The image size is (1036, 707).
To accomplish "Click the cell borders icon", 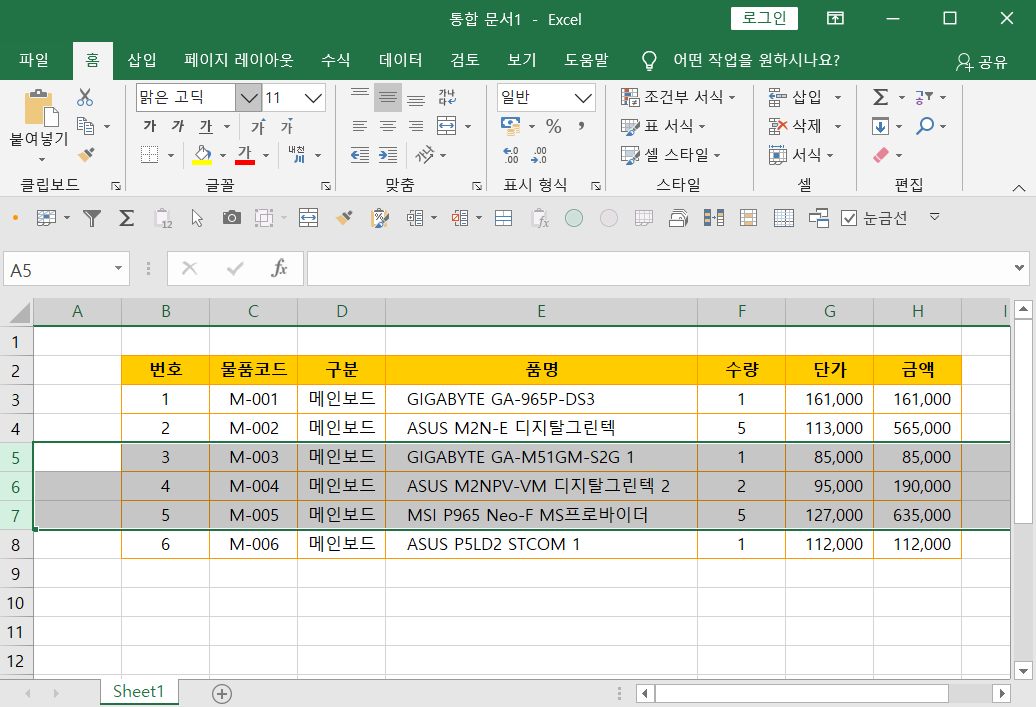I will 150,155.
